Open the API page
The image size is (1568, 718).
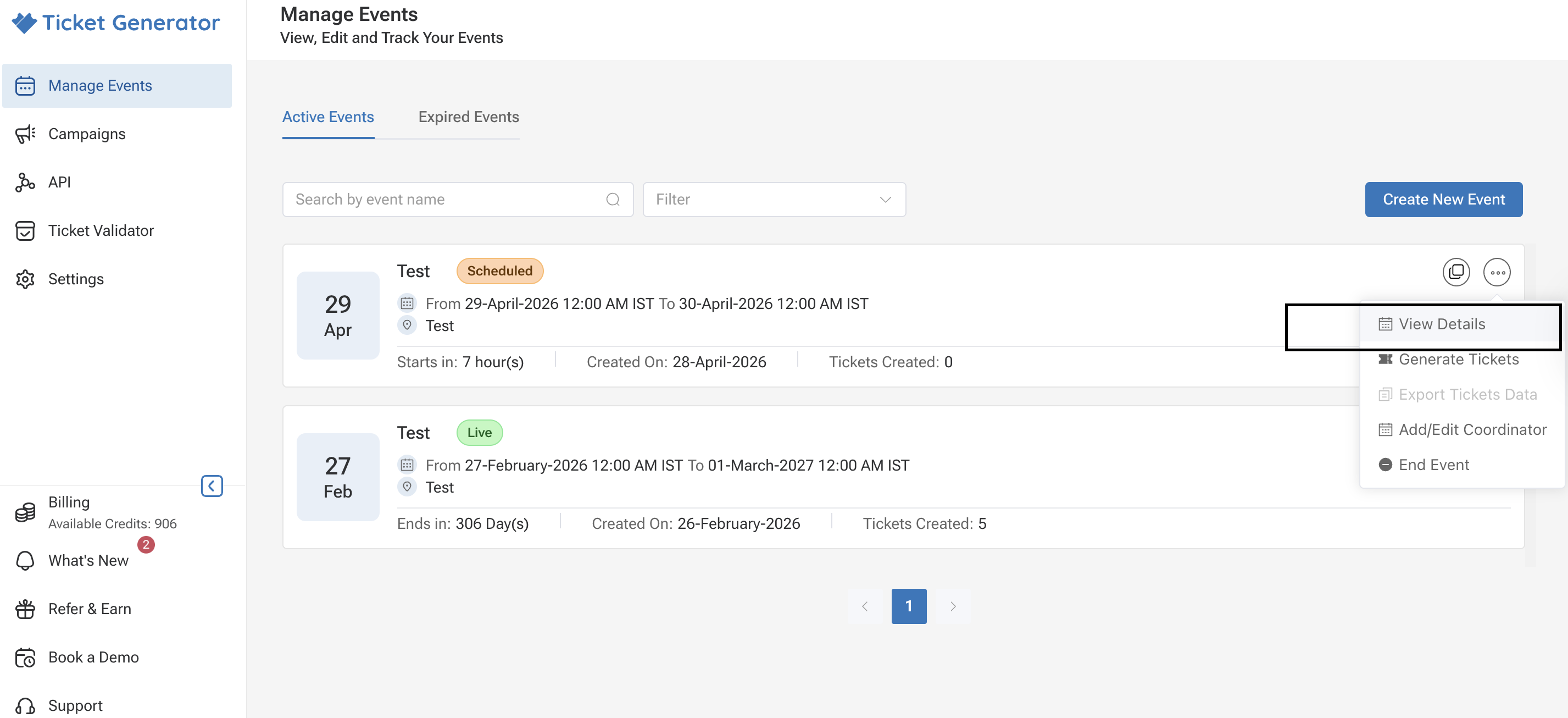coord(59,182)
